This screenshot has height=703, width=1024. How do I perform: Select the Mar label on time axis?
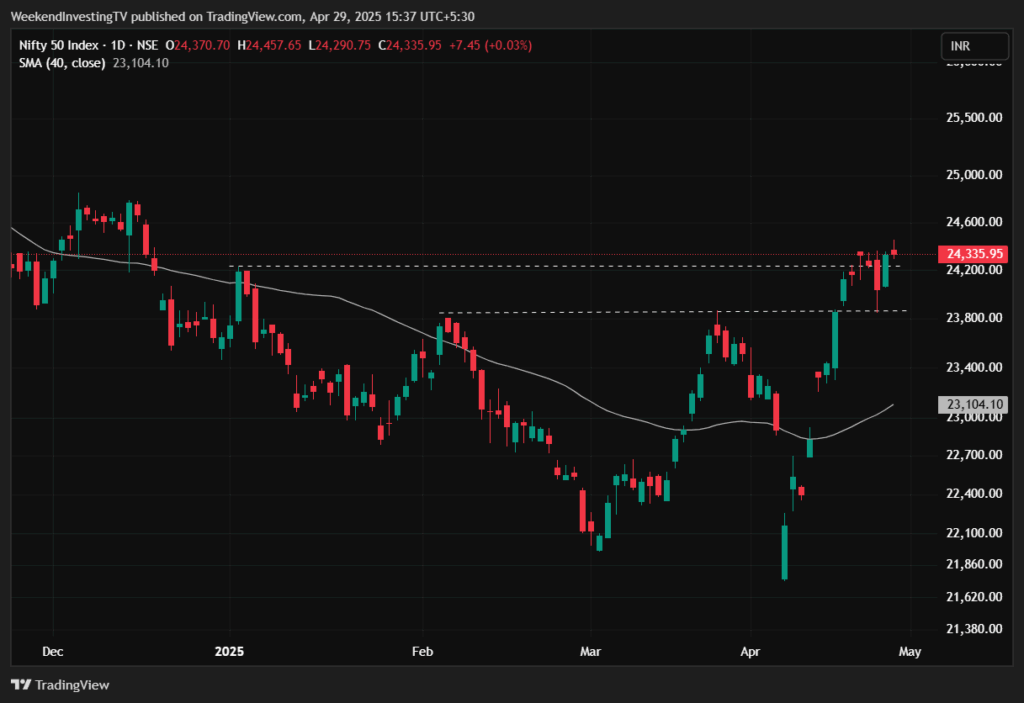(591, 651)
